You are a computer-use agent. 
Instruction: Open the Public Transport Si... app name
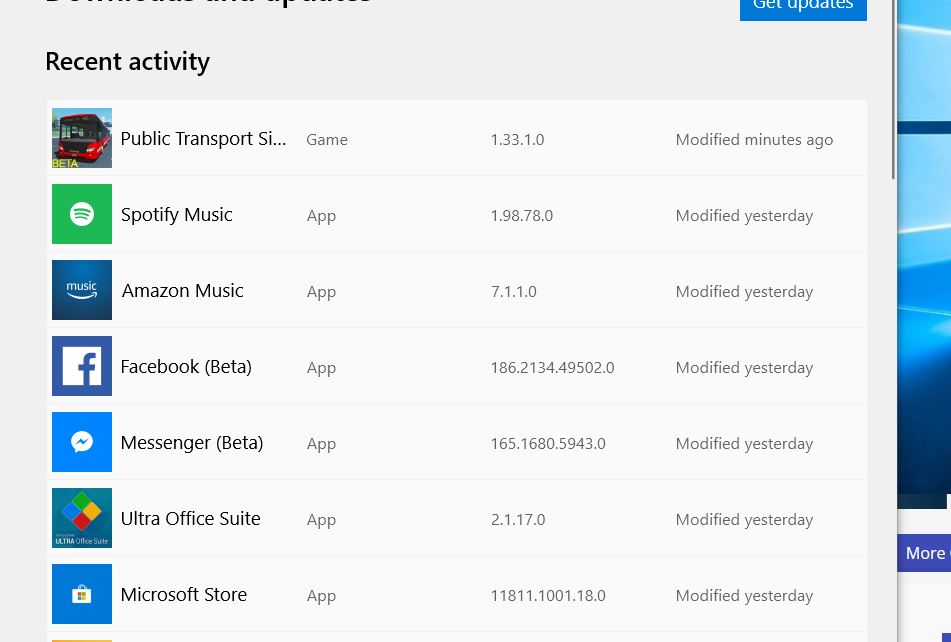tap(203, 139)
